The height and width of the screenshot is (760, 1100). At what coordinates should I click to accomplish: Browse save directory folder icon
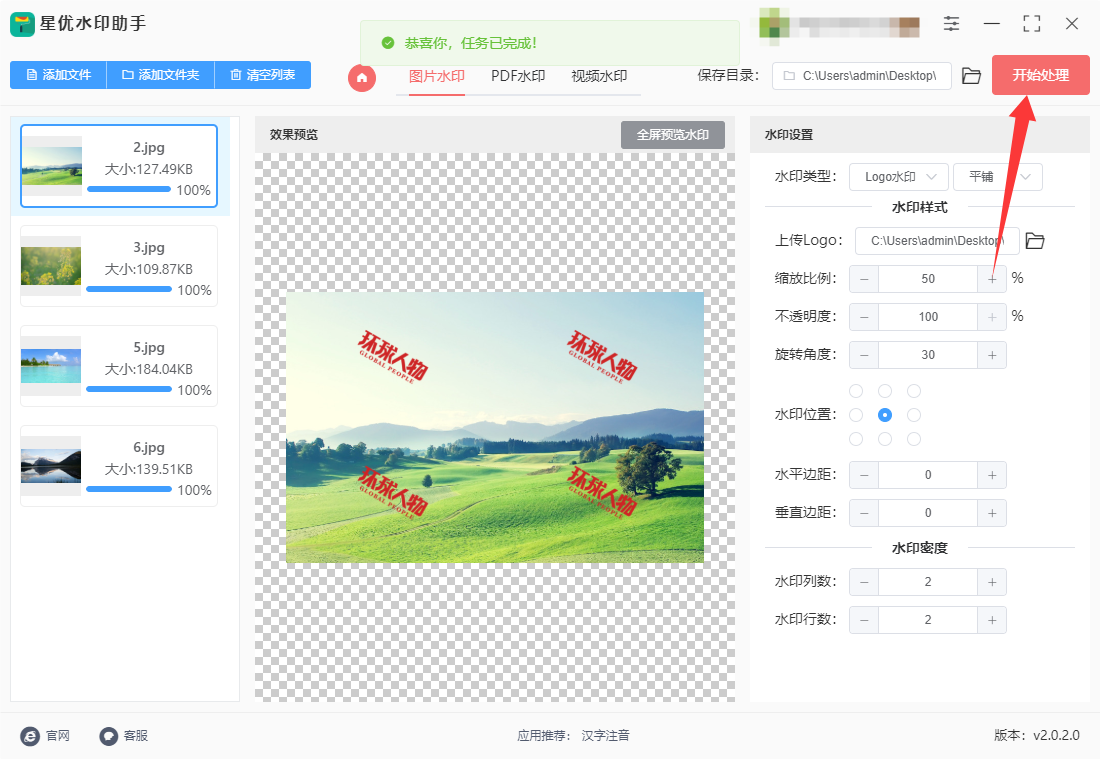tap(971, 76)
